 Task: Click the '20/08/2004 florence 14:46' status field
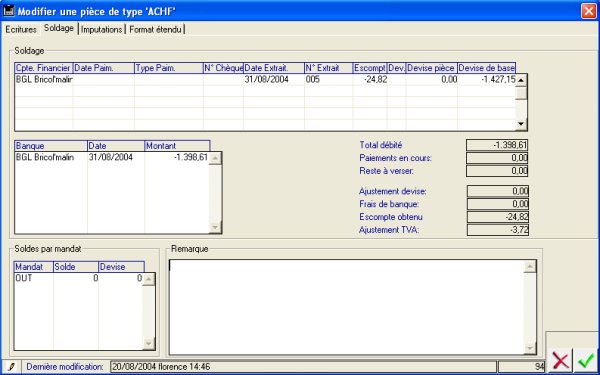(x=303, y=367)
